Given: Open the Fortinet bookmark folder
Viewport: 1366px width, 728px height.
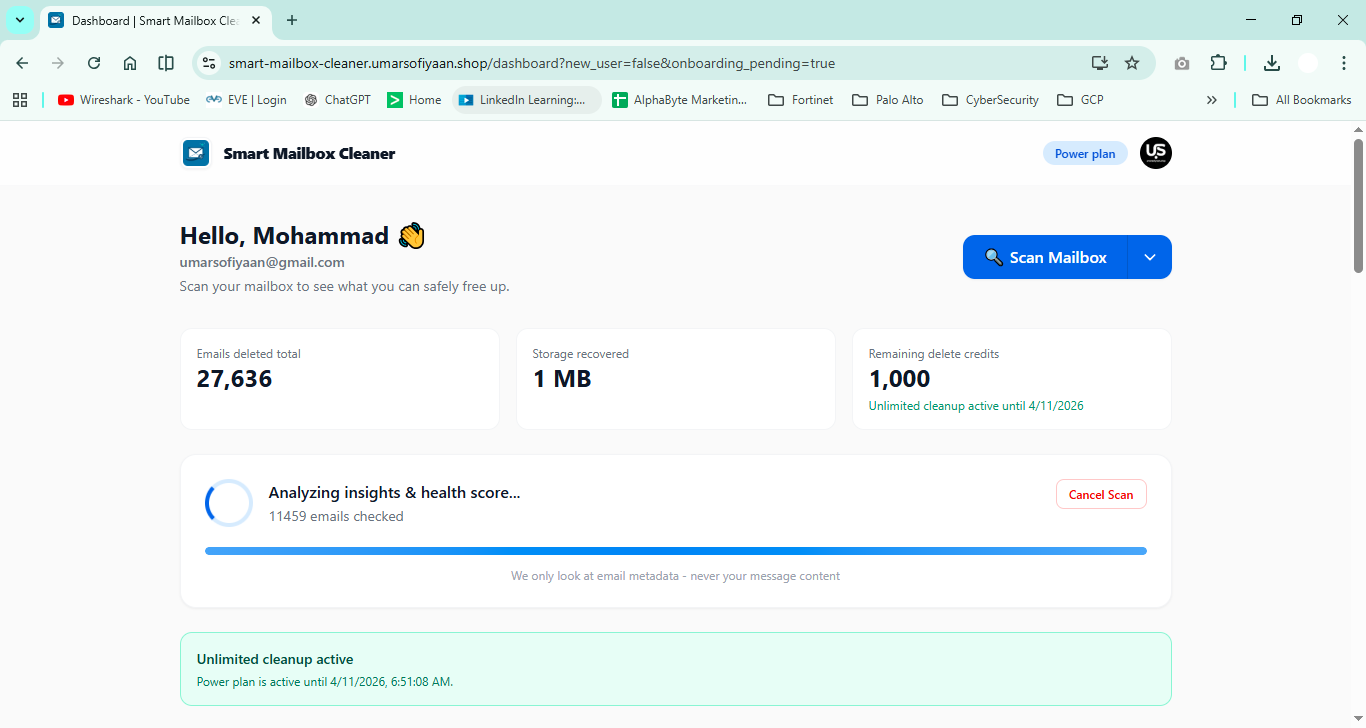Looking at the screenshot, I should click(800, 100).
